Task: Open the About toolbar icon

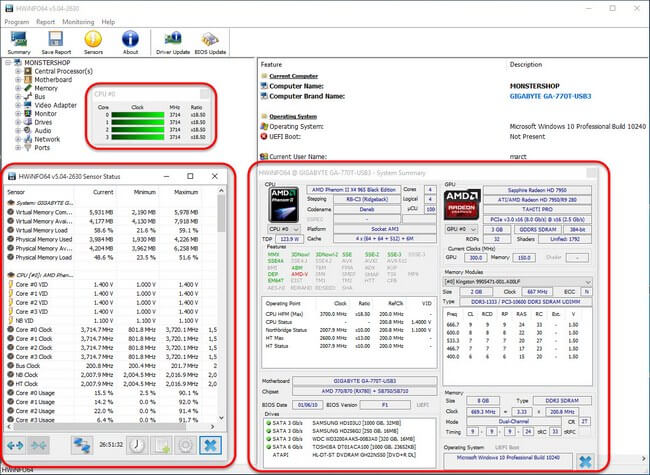Action: coord(130,43)
